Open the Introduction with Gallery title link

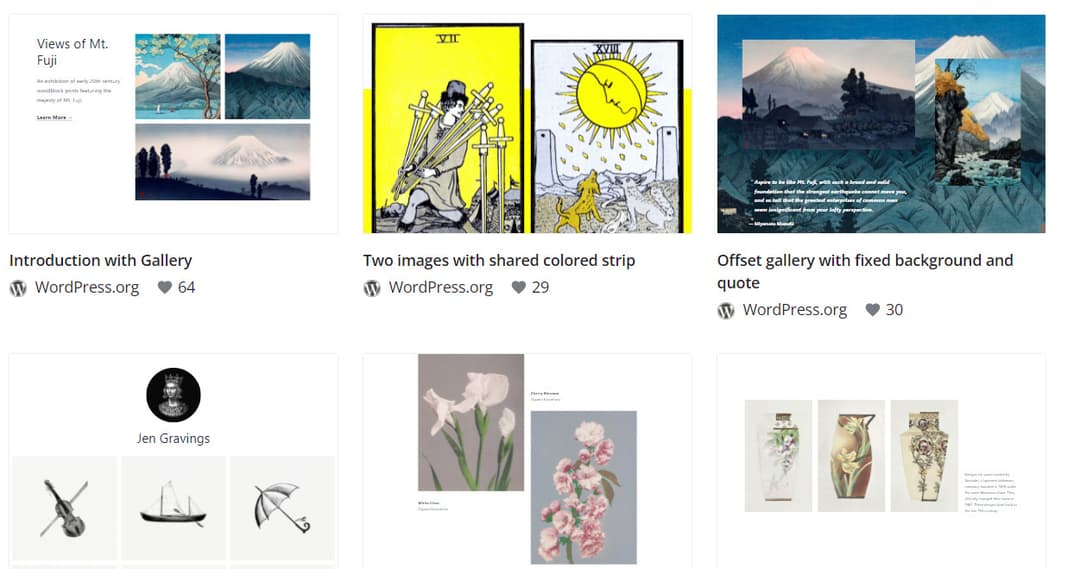click(101, 260)
